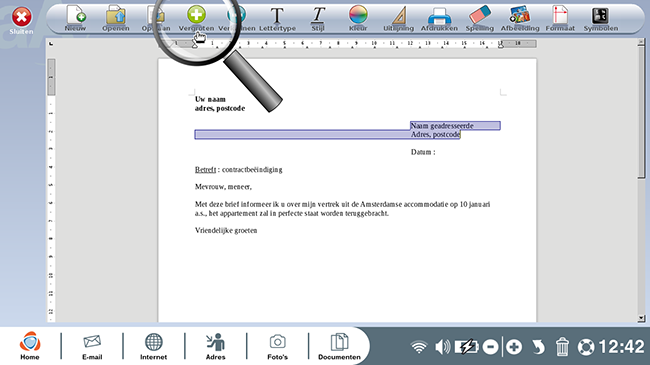This screenshot has width=650, height=365.
Task: Click the text 'Uw naam'
Action: [210, 99]
